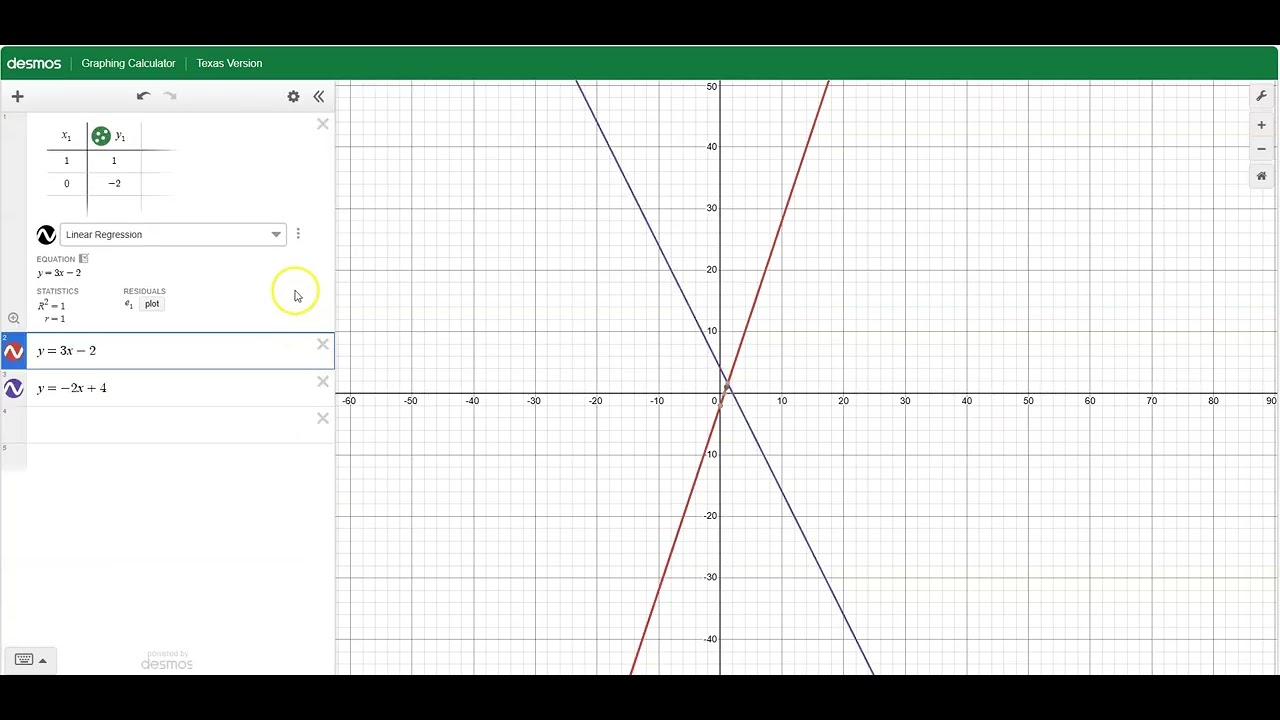Click the R² = 1 statistic
The height and width of the screenshot is (720, 1280).
pos(51,305)
